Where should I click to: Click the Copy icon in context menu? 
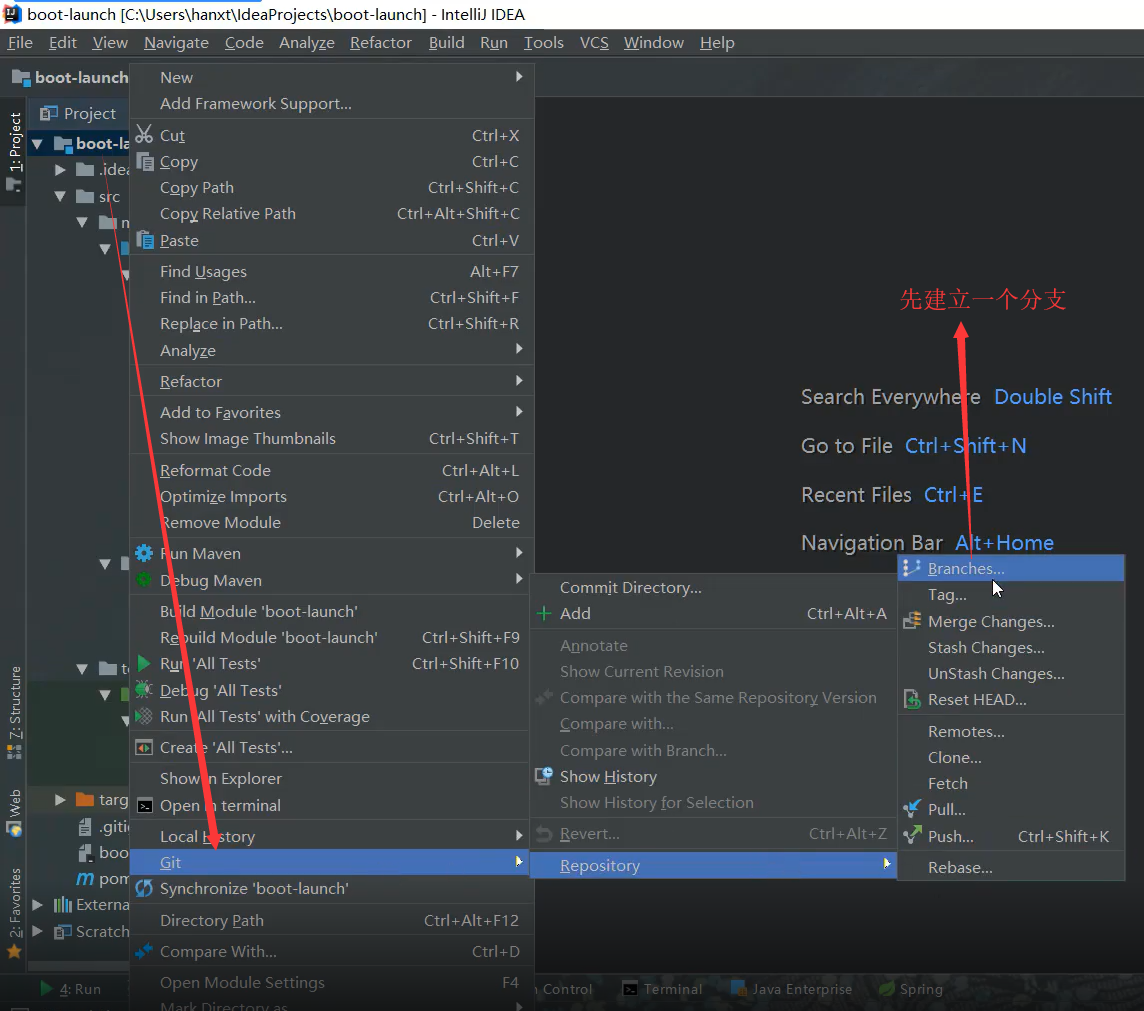(145, 161)
